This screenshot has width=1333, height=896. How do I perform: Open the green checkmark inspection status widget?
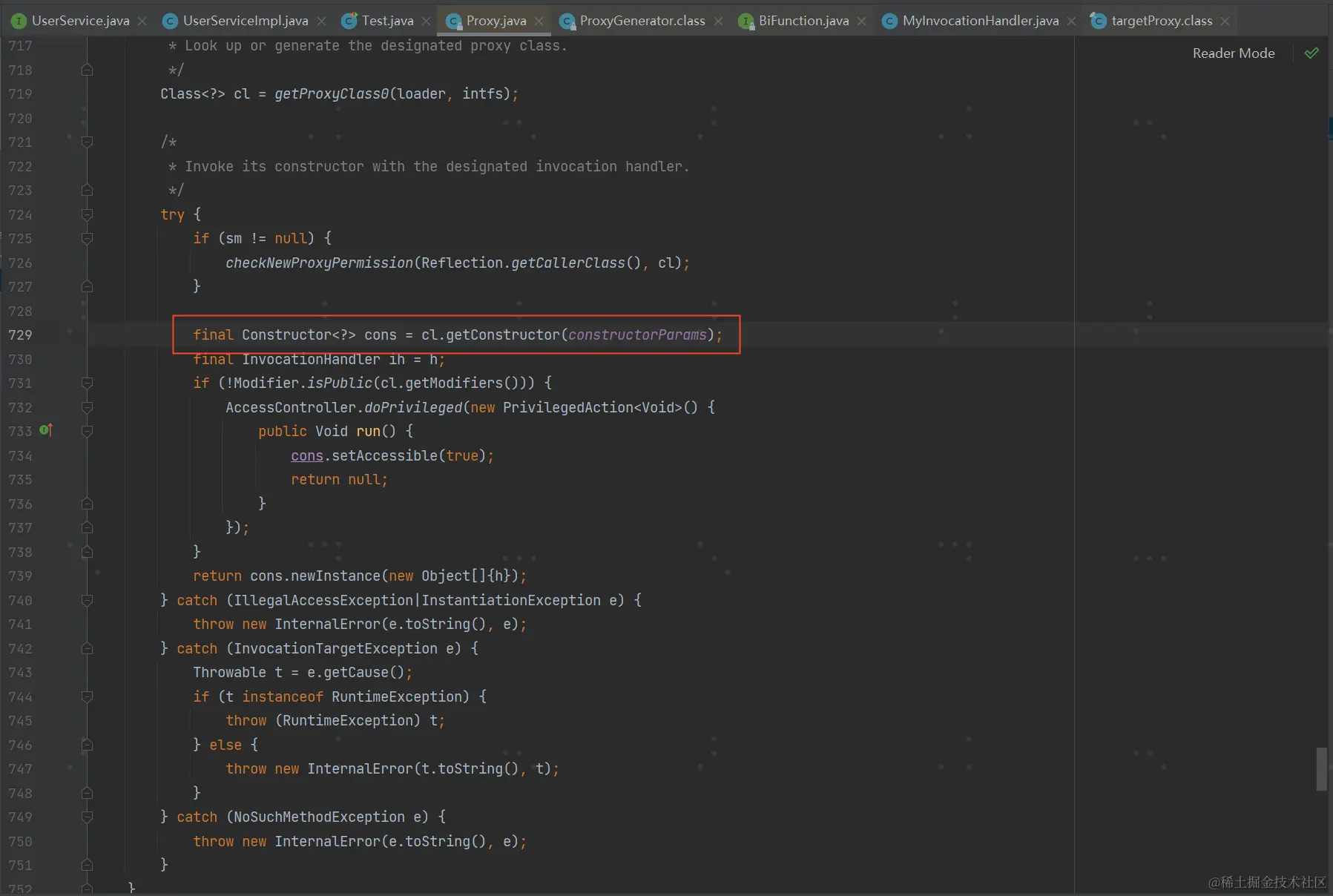click(x=1311, y=53)
